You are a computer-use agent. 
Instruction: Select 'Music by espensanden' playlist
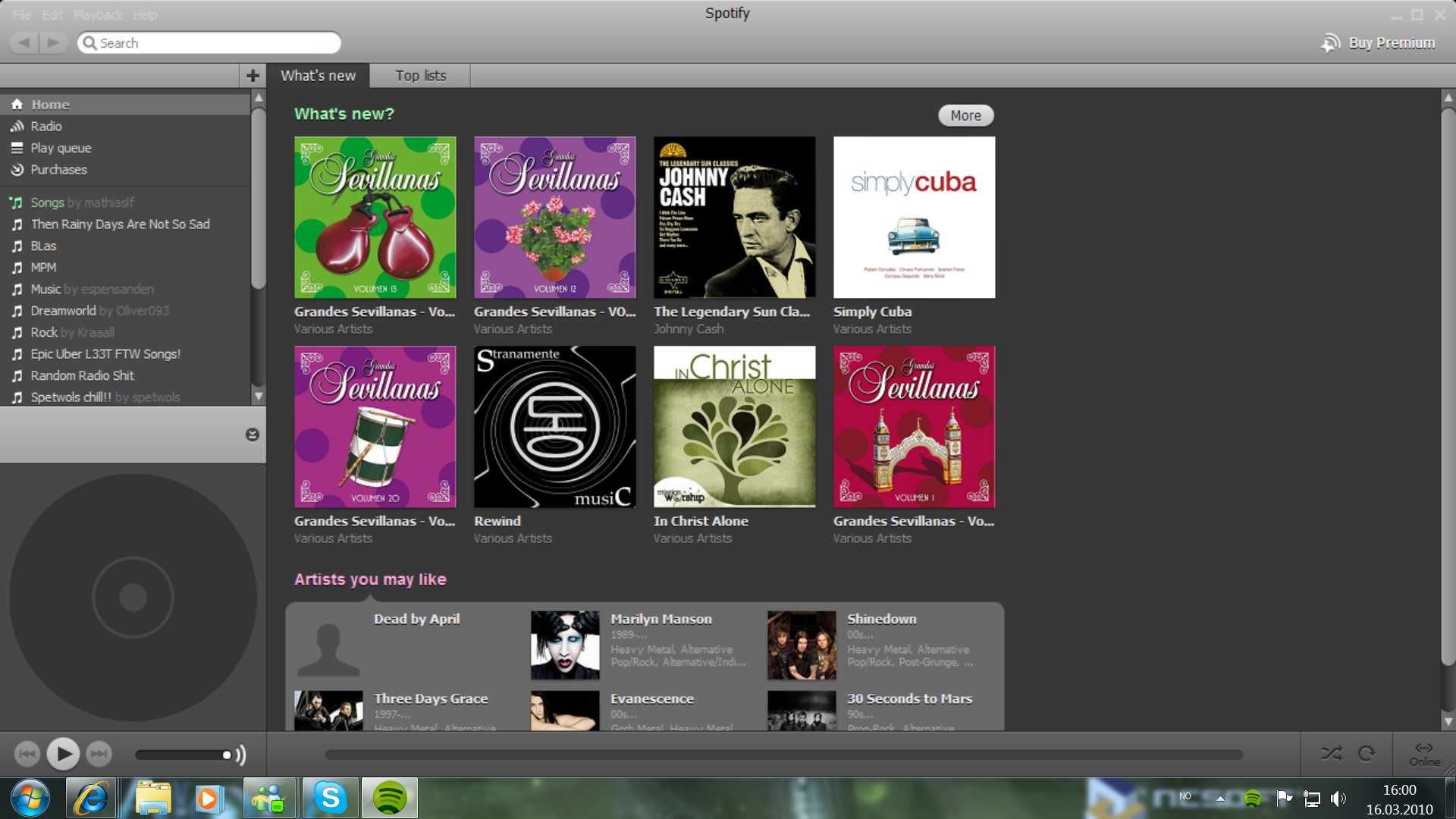coord(125,289)
